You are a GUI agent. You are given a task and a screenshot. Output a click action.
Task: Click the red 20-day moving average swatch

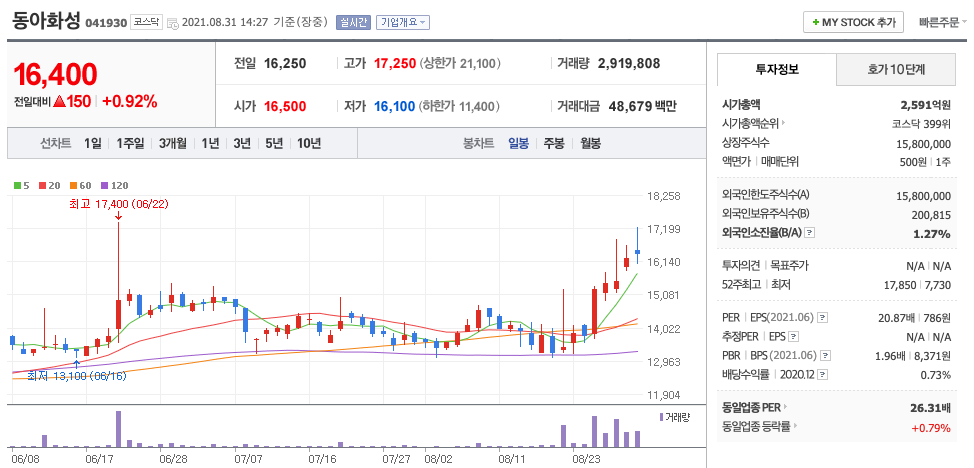[43, 185]
